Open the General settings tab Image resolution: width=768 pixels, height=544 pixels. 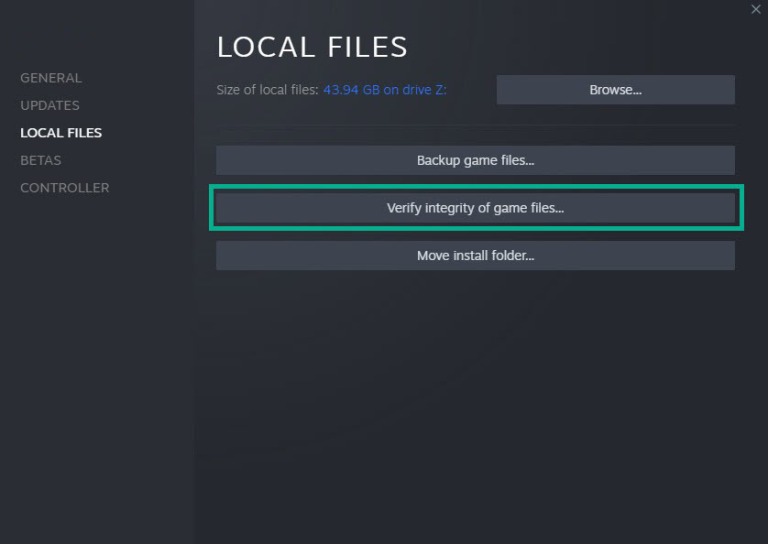pos(51,78)
